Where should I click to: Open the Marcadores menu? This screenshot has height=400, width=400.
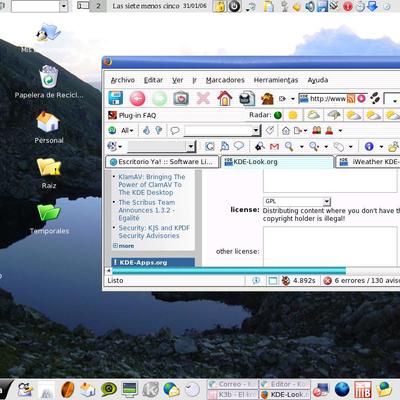pos(225,80)
